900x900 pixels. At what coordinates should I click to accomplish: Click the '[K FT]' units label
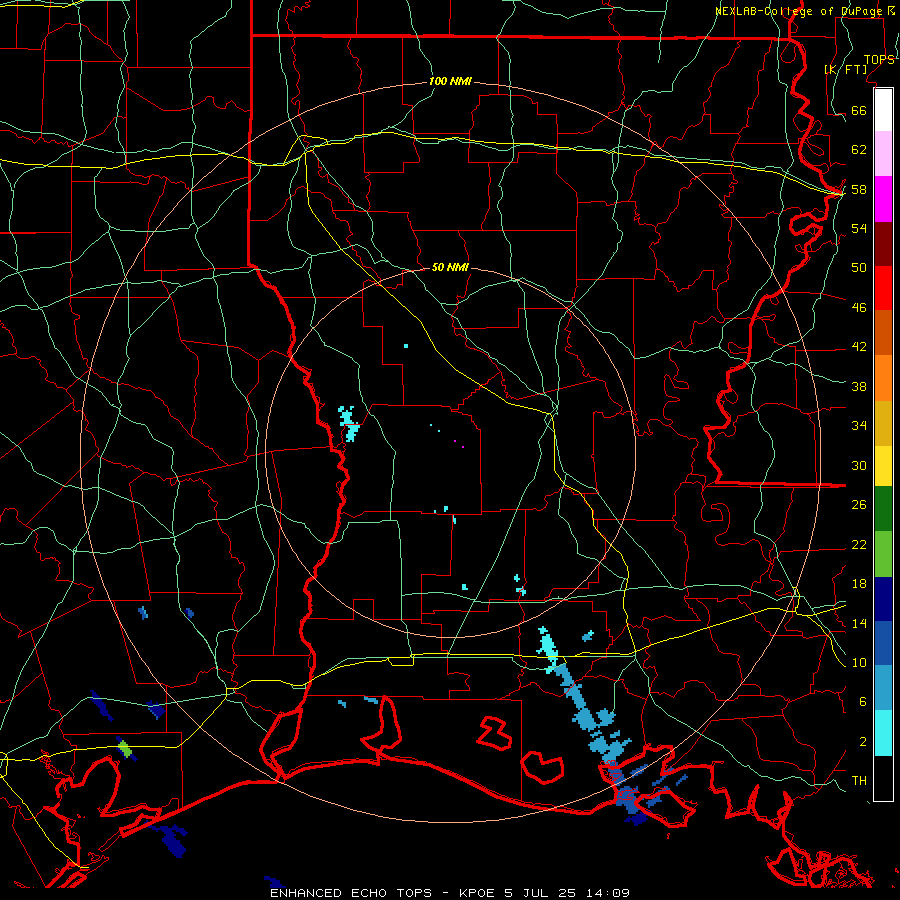[x=845, y=69]
